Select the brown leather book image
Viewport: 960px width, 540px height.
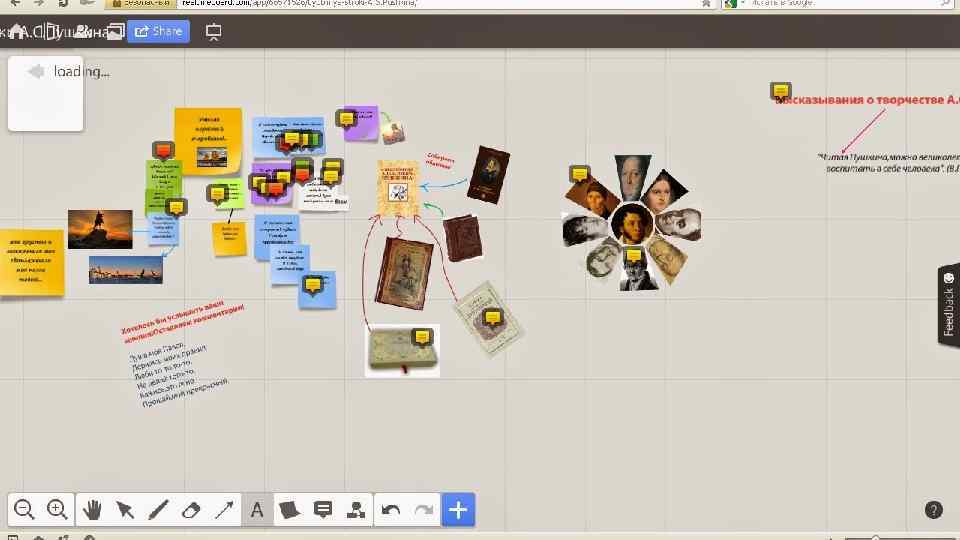[462, 238]
